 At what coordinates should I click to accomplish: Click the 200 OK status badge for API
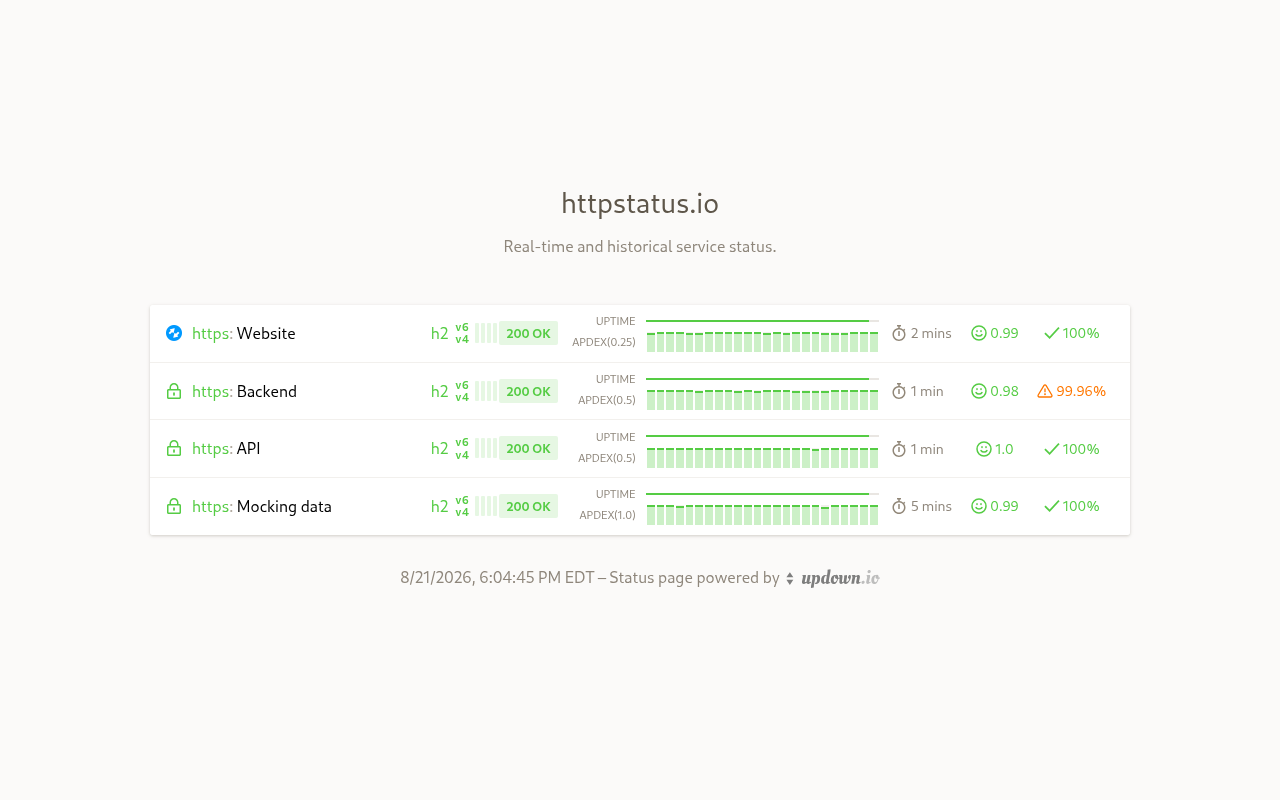tap(528, 448)
